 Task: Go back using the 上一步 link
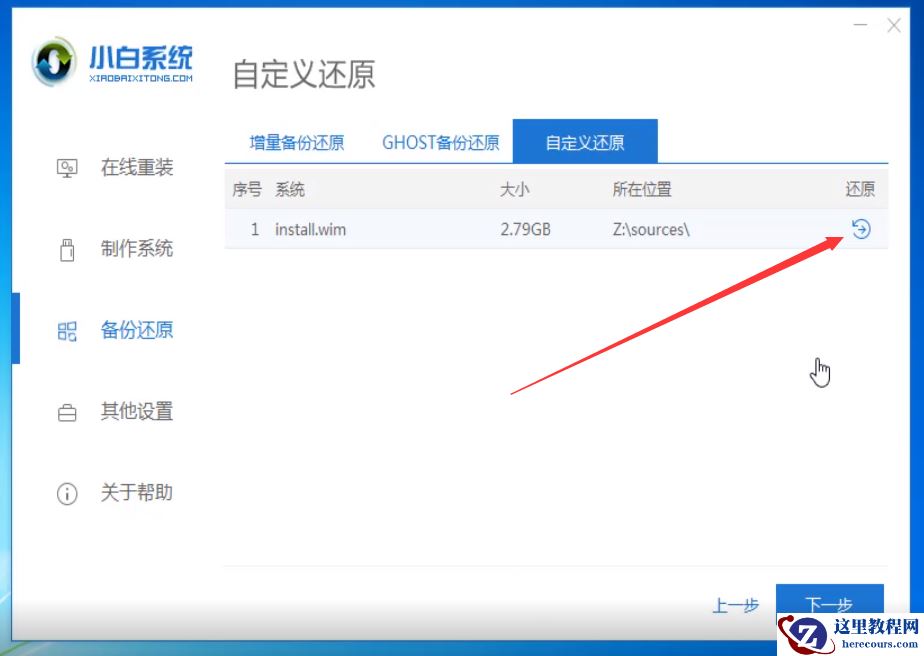click(x=736, y=605)
